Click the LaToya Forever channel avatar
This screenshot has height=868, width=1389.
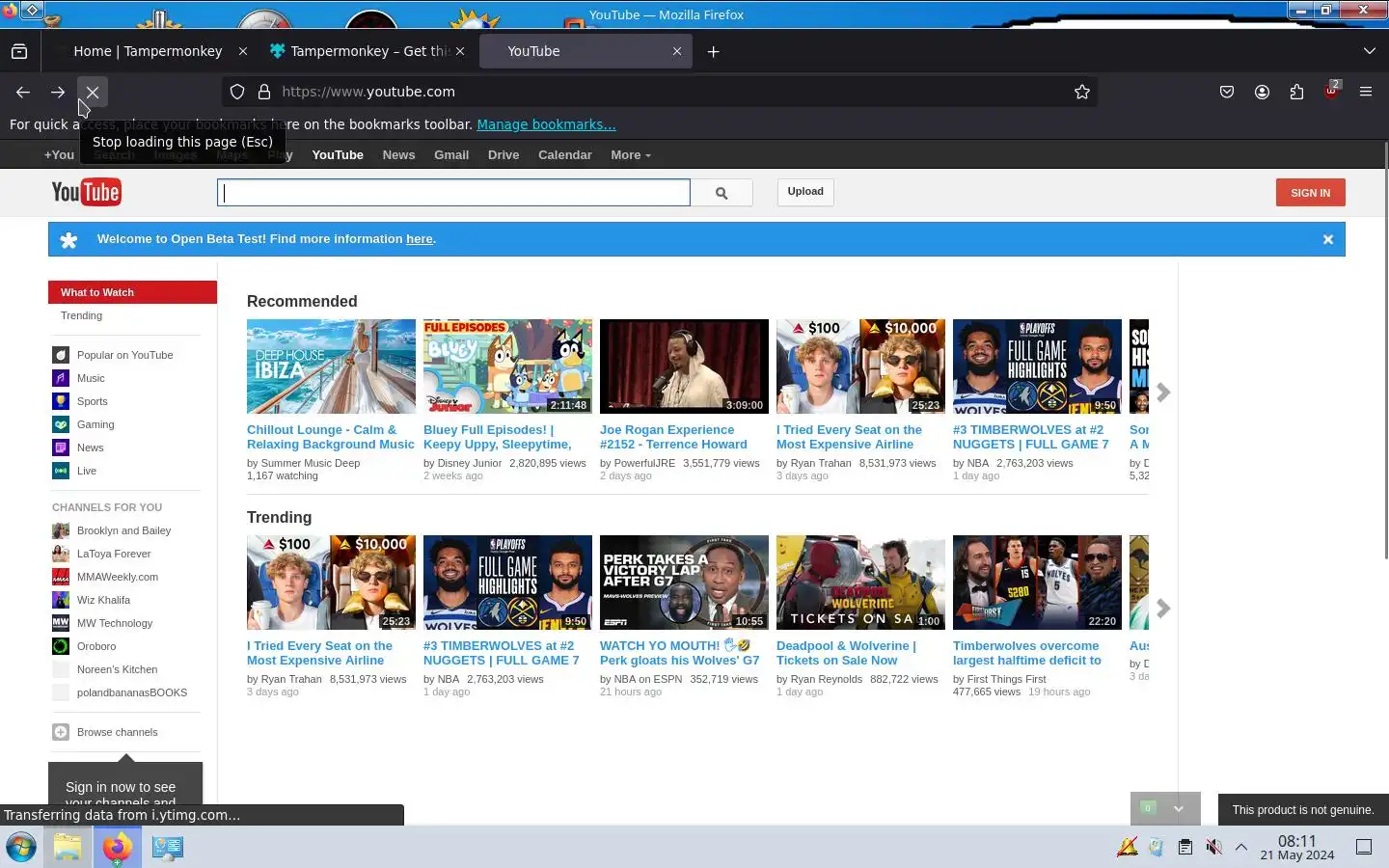point(61,554)
